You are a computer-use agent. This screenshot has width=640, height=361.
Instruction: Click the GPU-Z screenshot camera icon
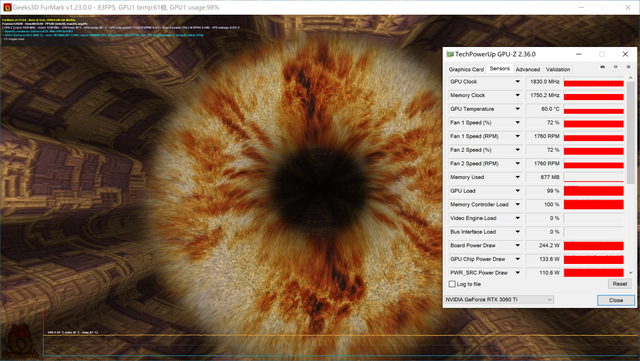602,67
